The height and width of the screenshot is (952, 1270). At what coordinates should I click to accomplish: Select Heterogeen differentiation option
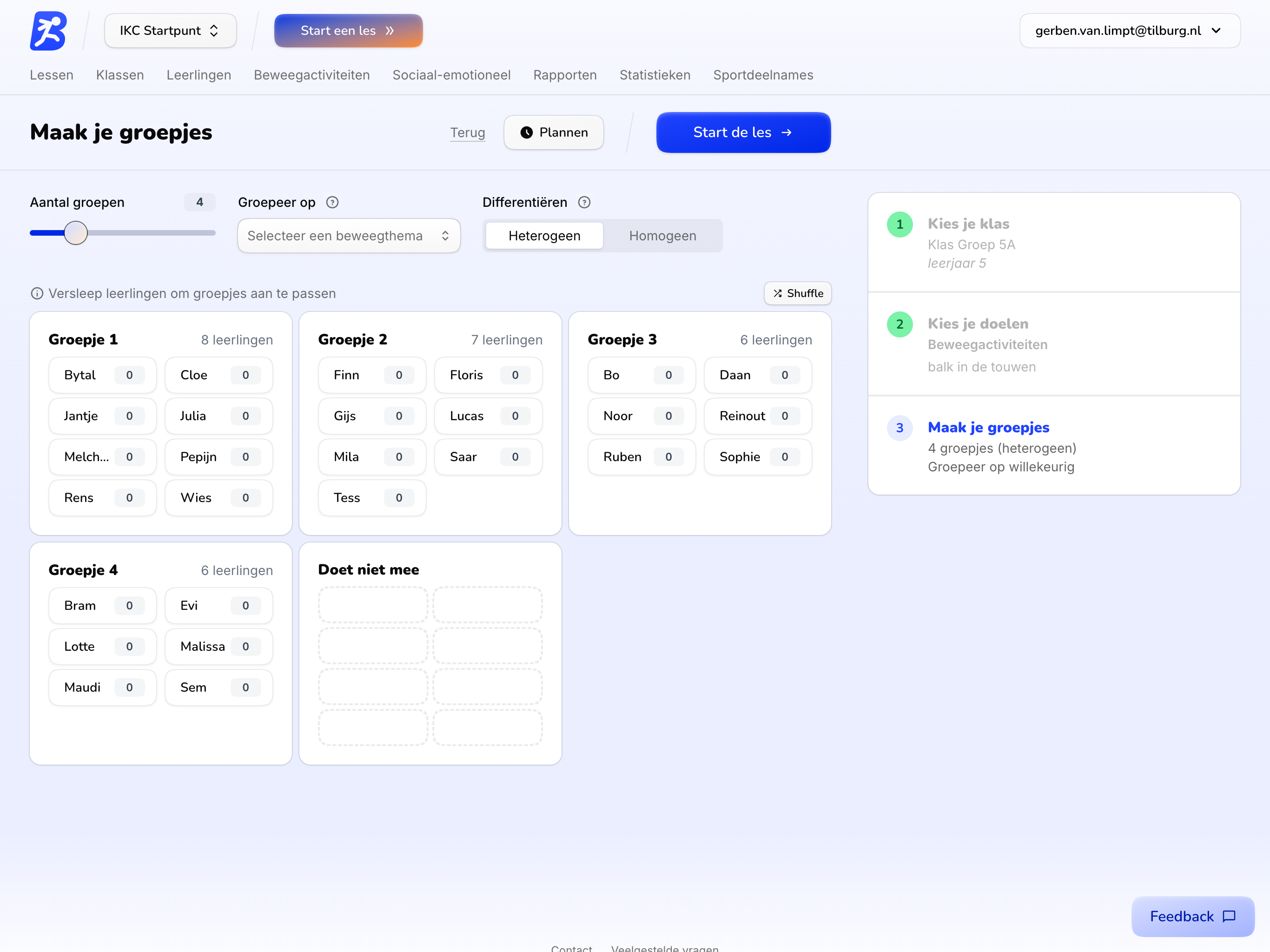point(544,236)
